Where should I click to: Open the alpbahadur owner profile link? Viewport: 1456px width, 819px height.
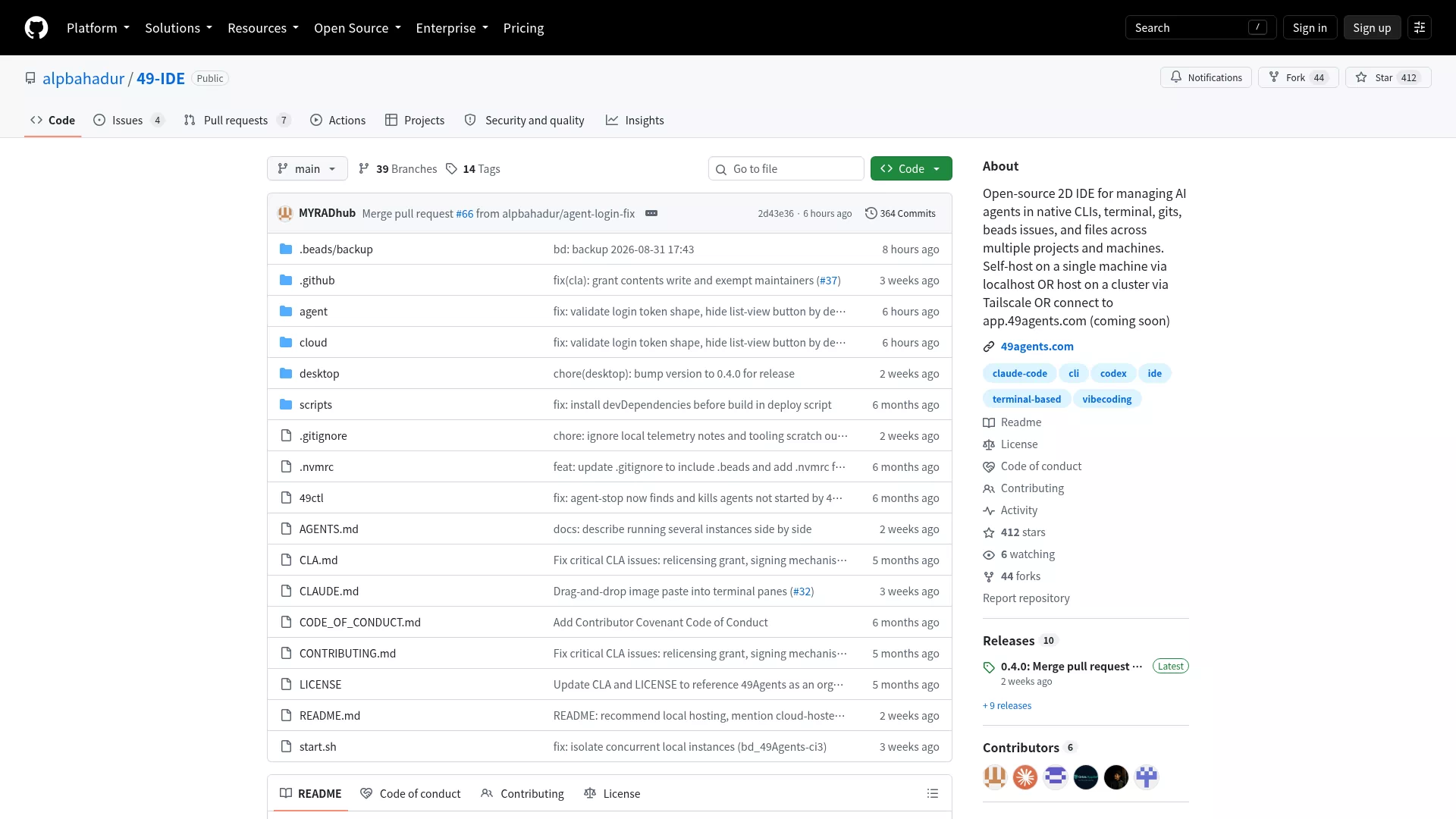(83, 79)
